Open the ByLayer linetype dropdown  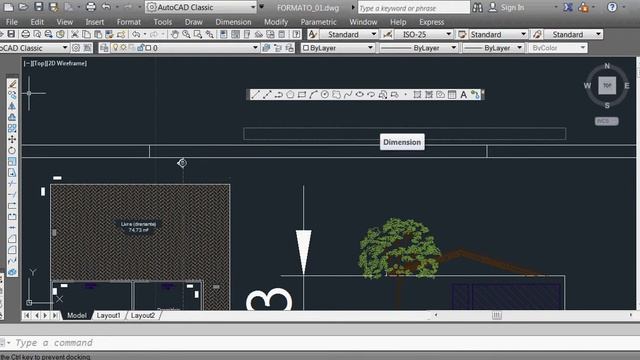coord(418,48)
